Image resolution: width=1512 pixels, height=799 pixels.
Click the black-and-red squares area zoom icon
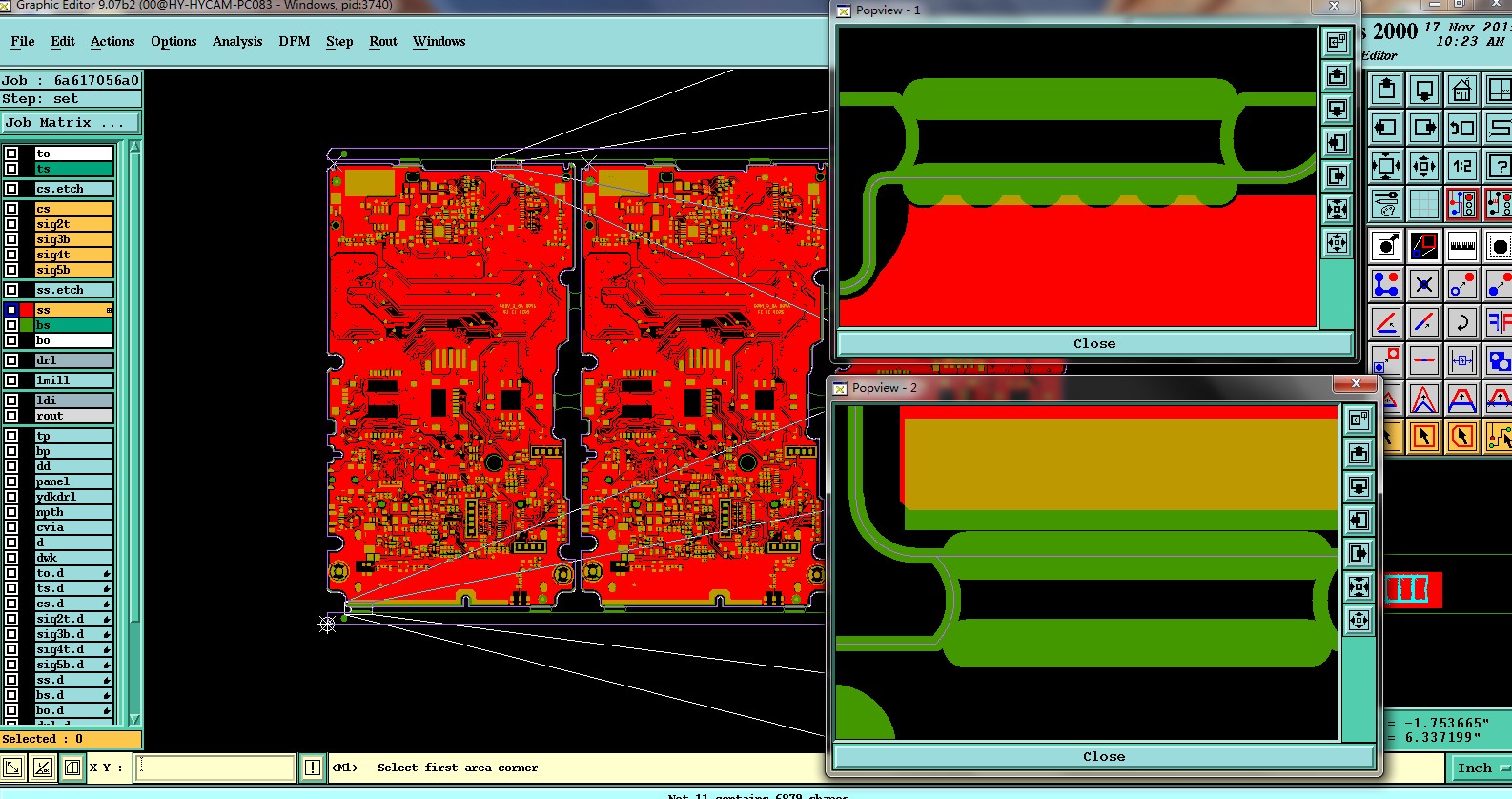(x=1424, y=247)
